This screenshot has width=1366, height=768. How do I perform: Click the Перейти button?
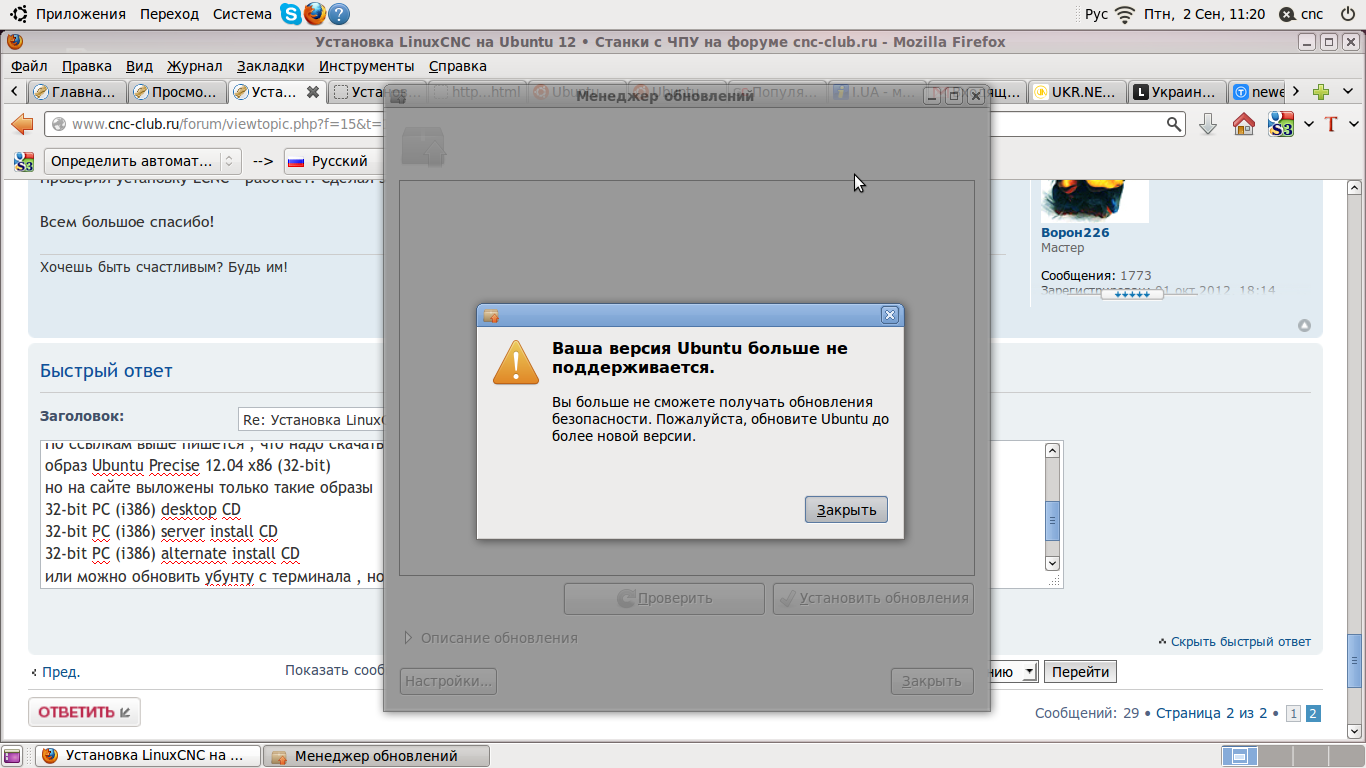click(x=1081, y=672)
